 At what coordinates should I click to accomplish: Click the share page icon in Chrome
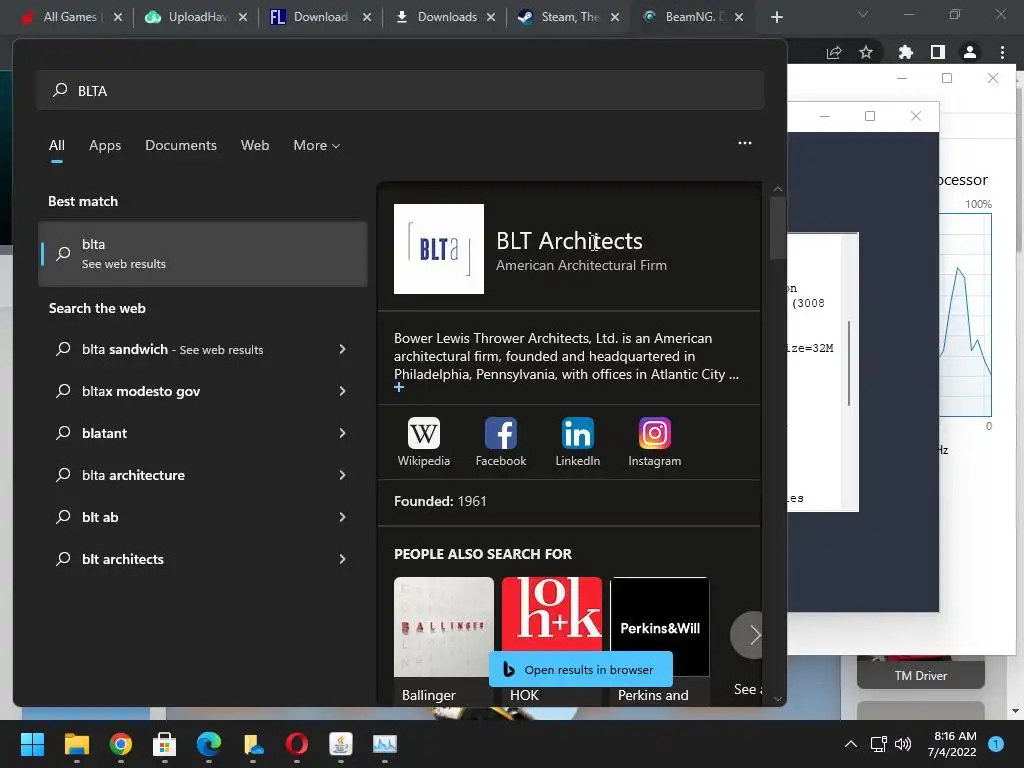pos(834,52)
